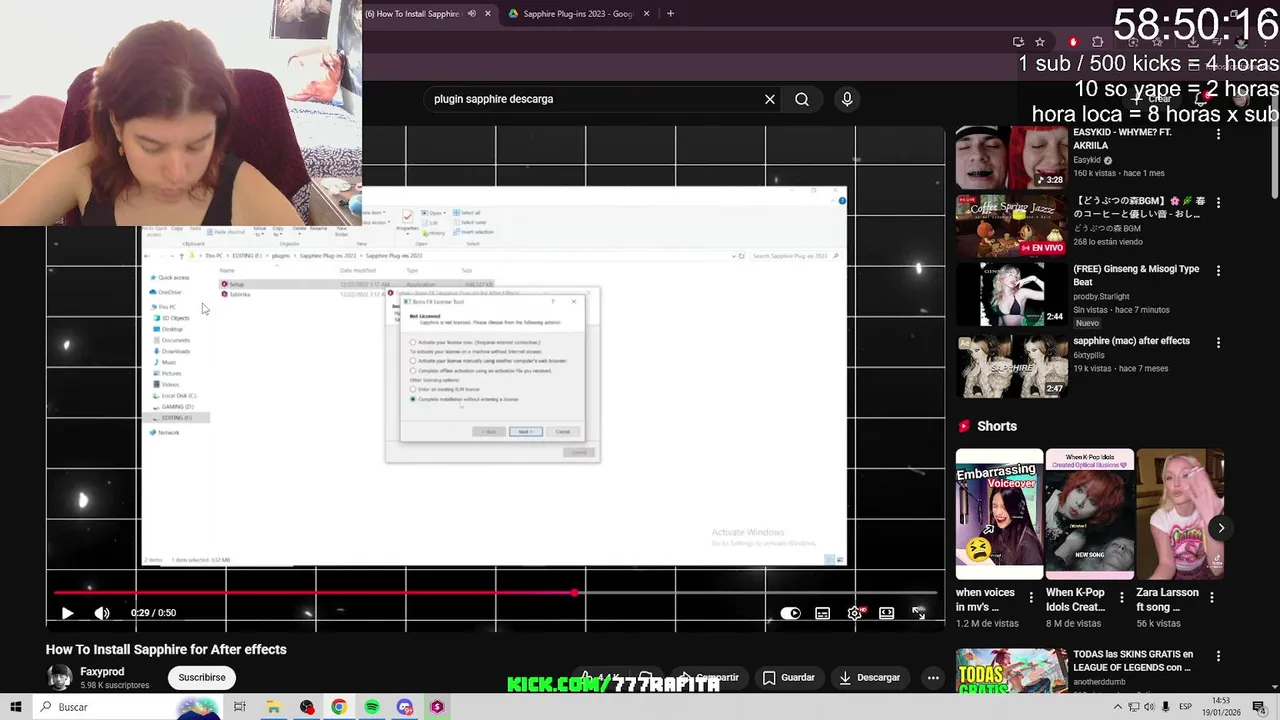The height and width of the screenshot is (720, 1280).
Task: Open the Windows Start menu
Action: (x=15, y=707)
